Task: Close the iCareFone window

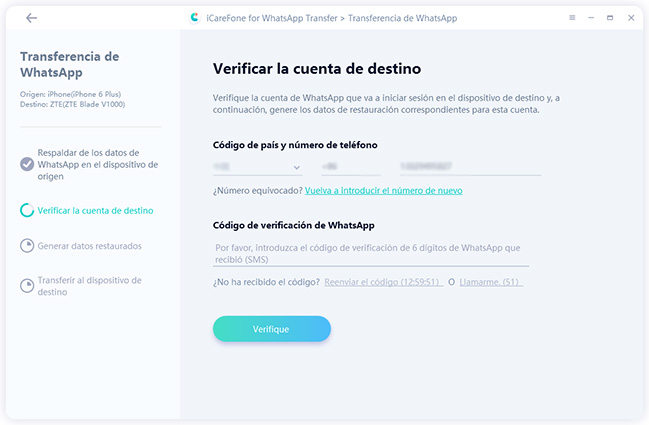Action: tap(631, 18)
